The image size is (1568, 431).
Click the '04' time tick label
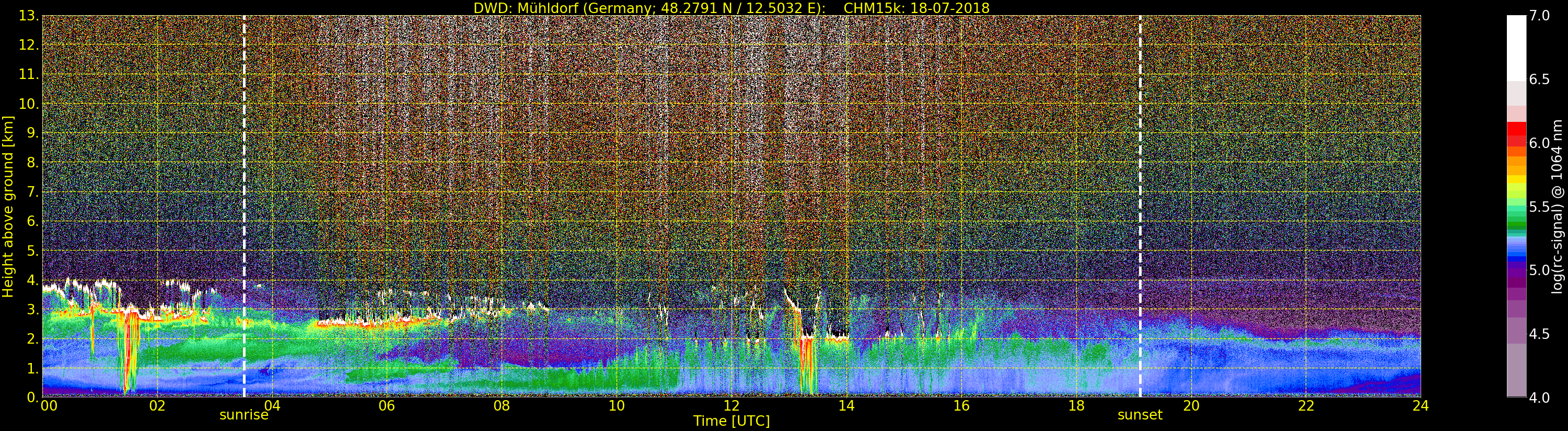pyautogui.click(x=272, y=405)
